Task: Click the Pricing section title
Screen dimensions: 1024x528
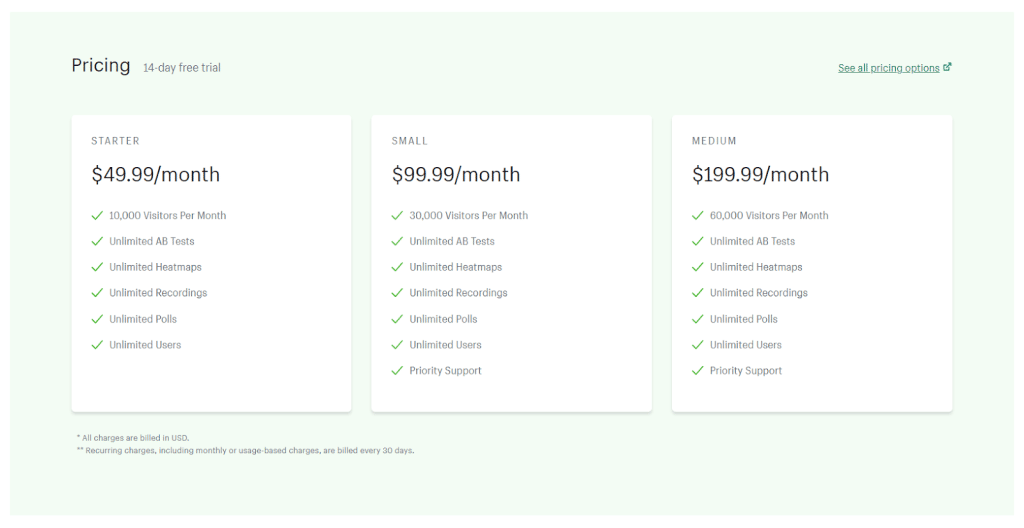Action: [101, 65]
